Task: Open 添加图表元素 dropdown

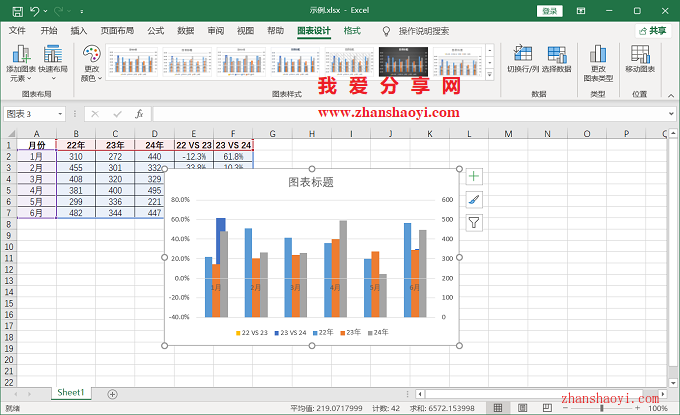Action: (x=20, y=63)
